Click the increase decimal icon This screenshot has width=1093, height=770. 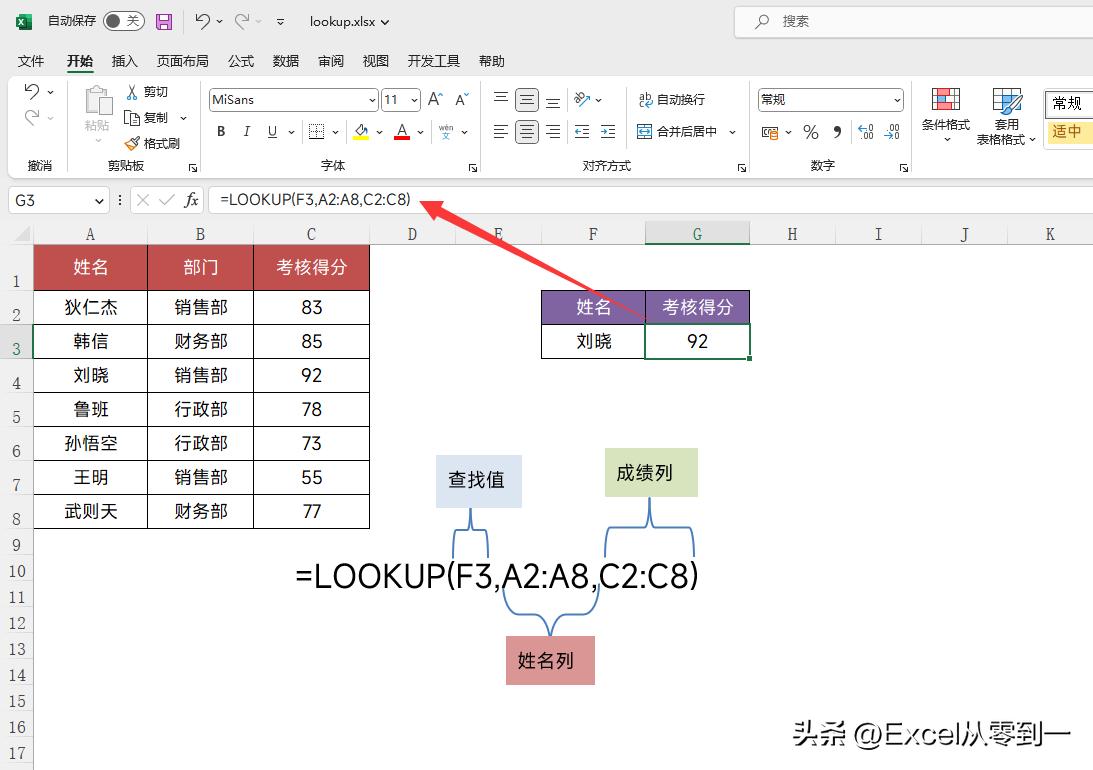(x=866, y=132)
